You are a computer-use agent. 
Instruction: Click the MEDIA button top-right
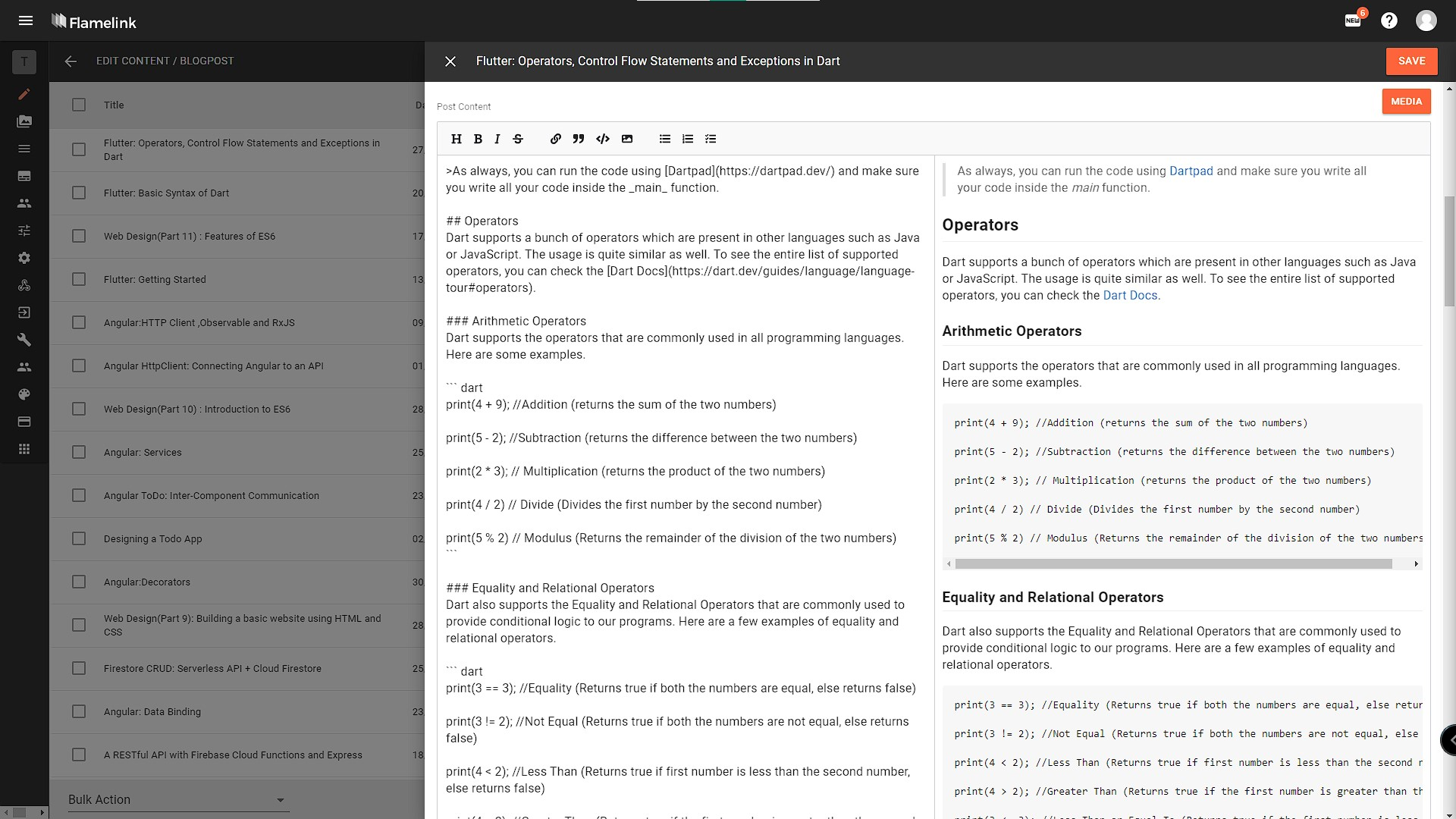tap(1406, 101)
